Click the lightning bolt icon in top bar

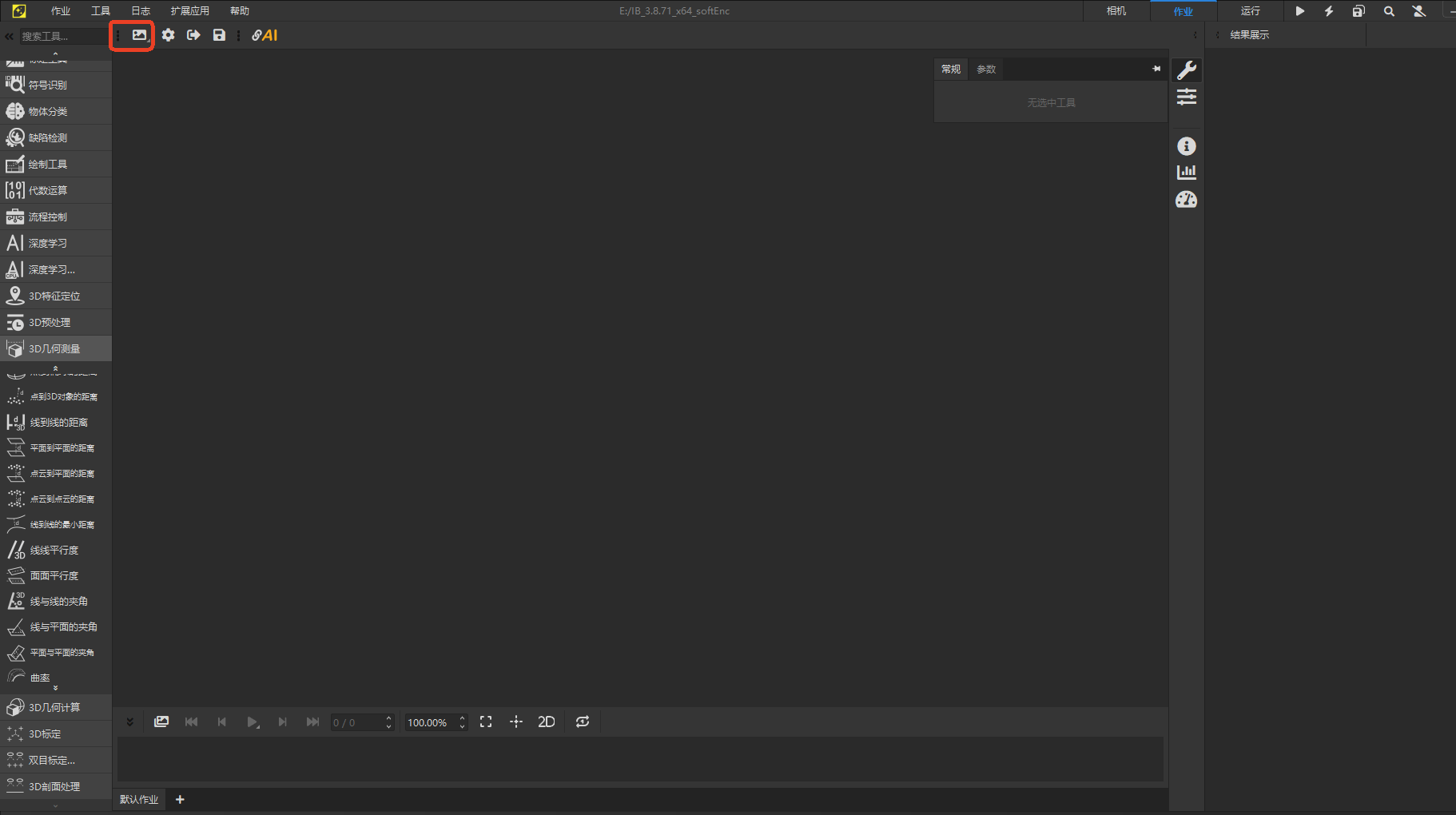[1329, 11]
